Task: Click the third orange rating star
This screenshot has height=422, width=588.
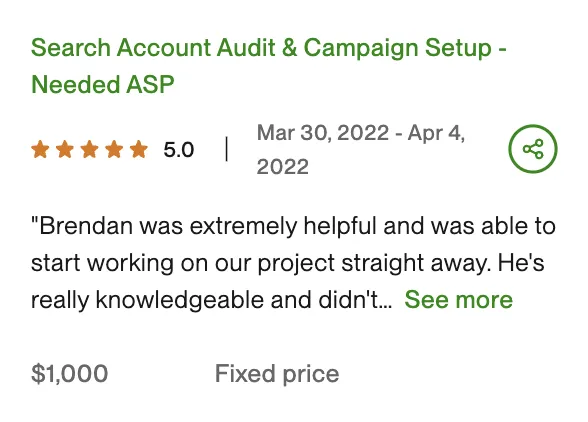Action: [x=90, y=149]
